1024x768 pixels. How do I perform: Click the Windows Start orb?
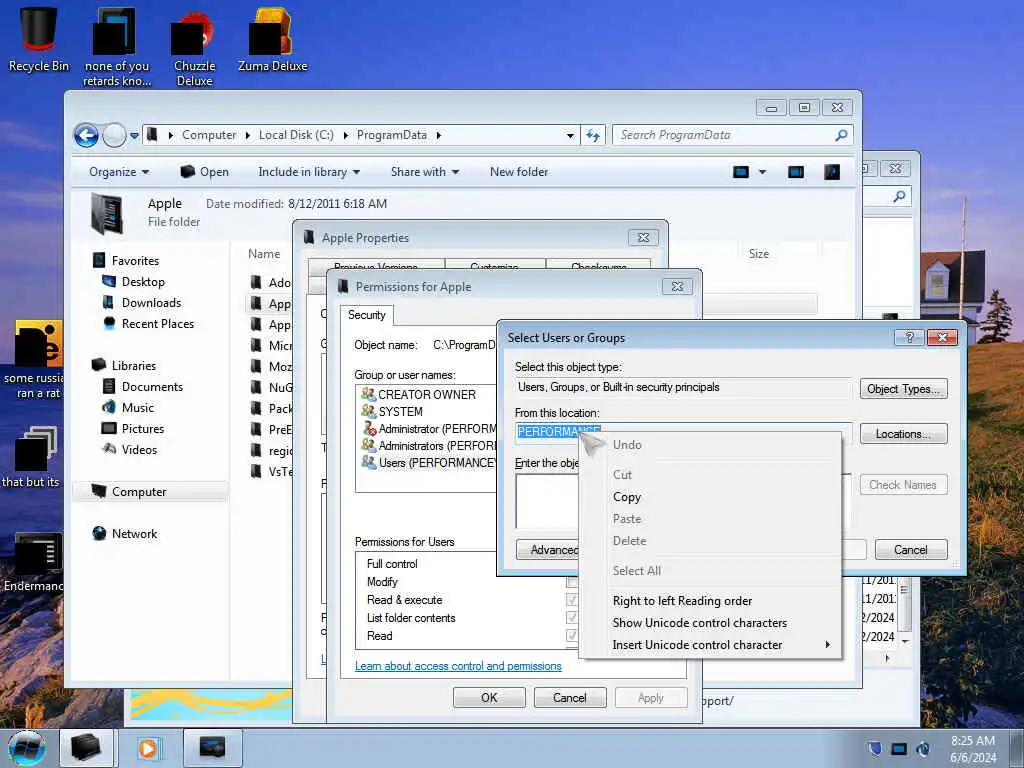click(x=27, y=748)
